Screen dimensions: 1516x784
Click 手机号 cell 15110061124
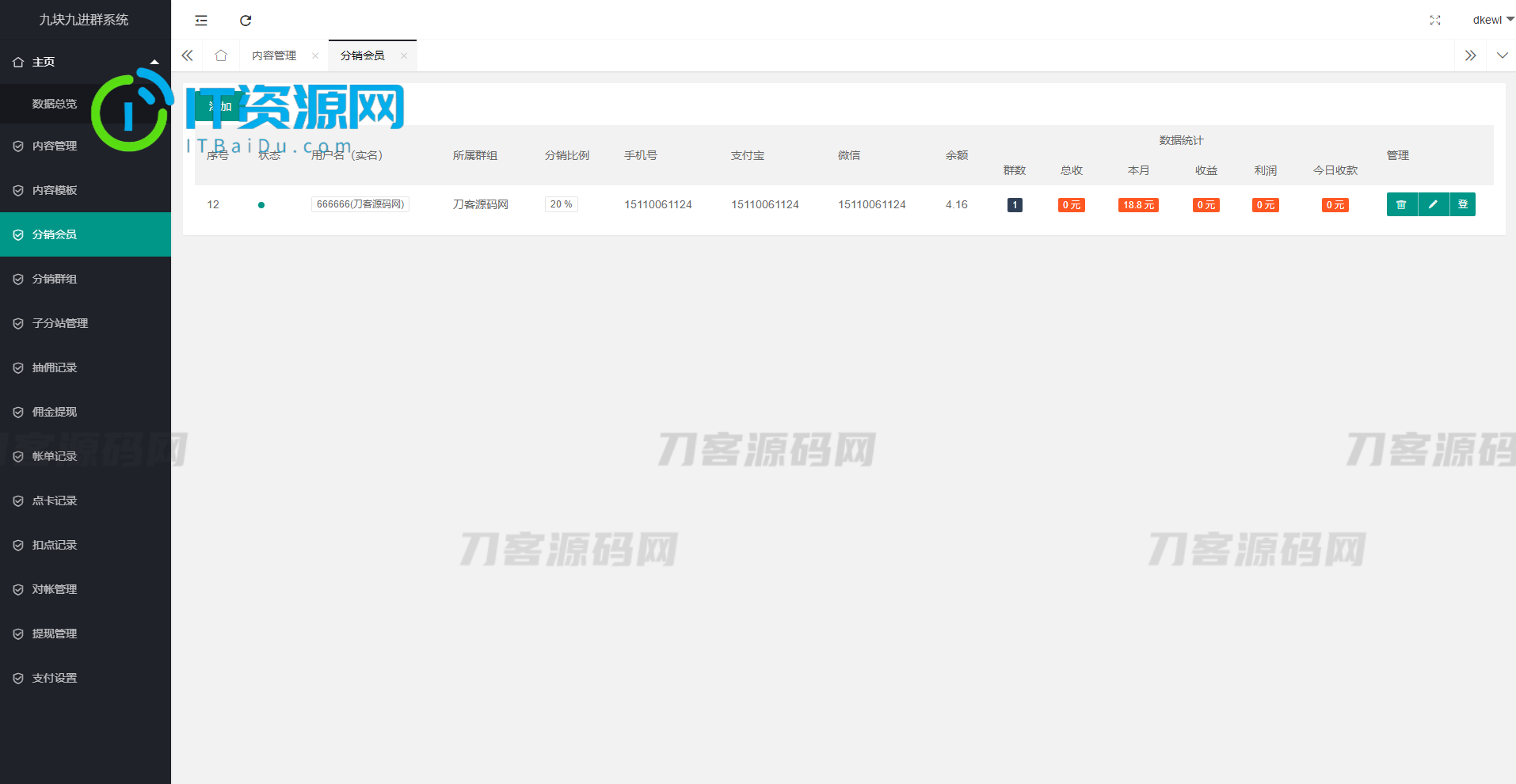click(658, 204)
